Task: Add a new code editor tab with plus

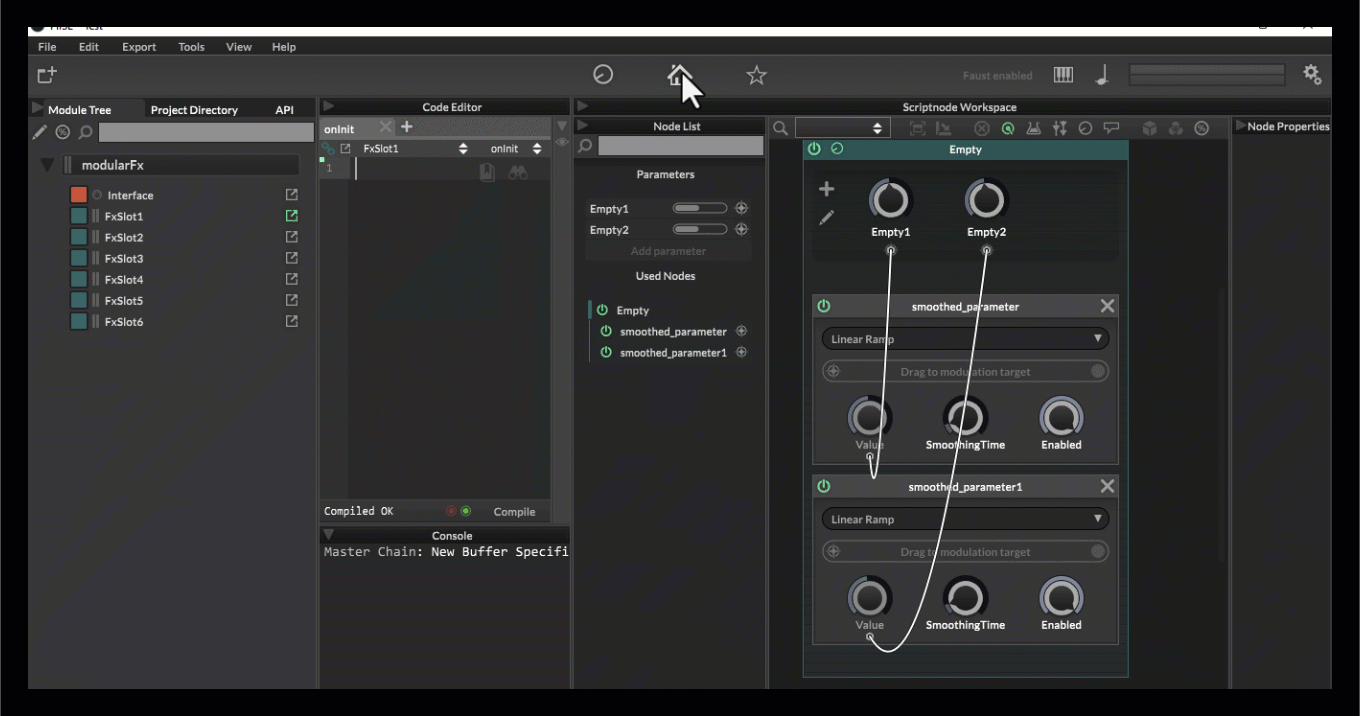Action: point(406,127)
